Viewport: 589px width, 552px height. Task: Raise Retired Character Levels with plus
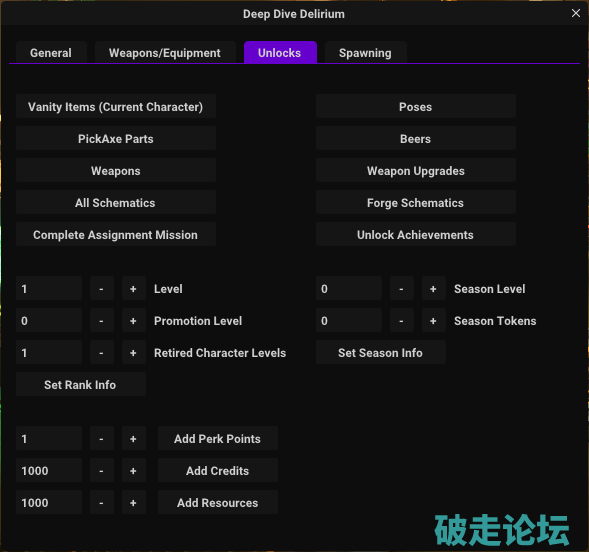(x=133, y=352)
